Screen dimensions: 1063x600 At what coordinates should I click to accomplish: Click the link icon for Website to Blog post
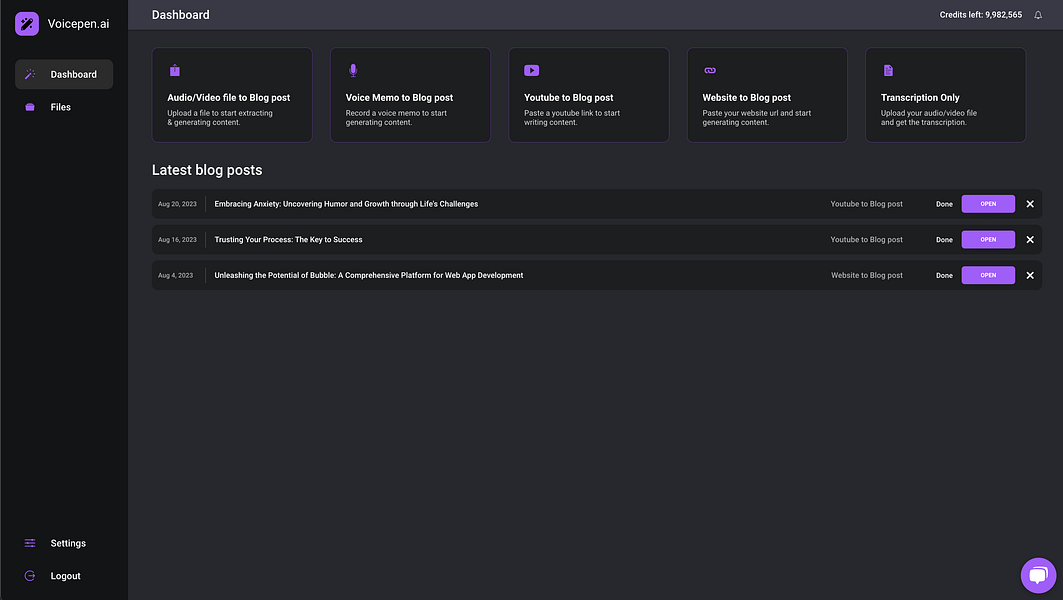[x=710, y=70]
